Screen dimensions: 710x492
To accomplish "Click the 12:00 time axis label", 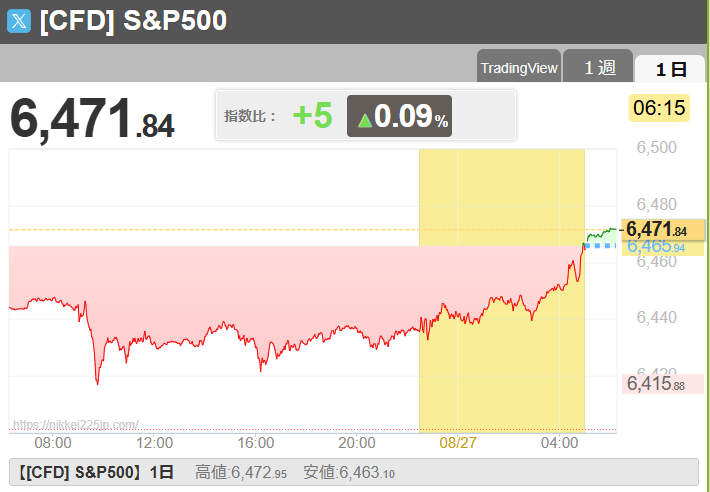I will coord(154,442).
